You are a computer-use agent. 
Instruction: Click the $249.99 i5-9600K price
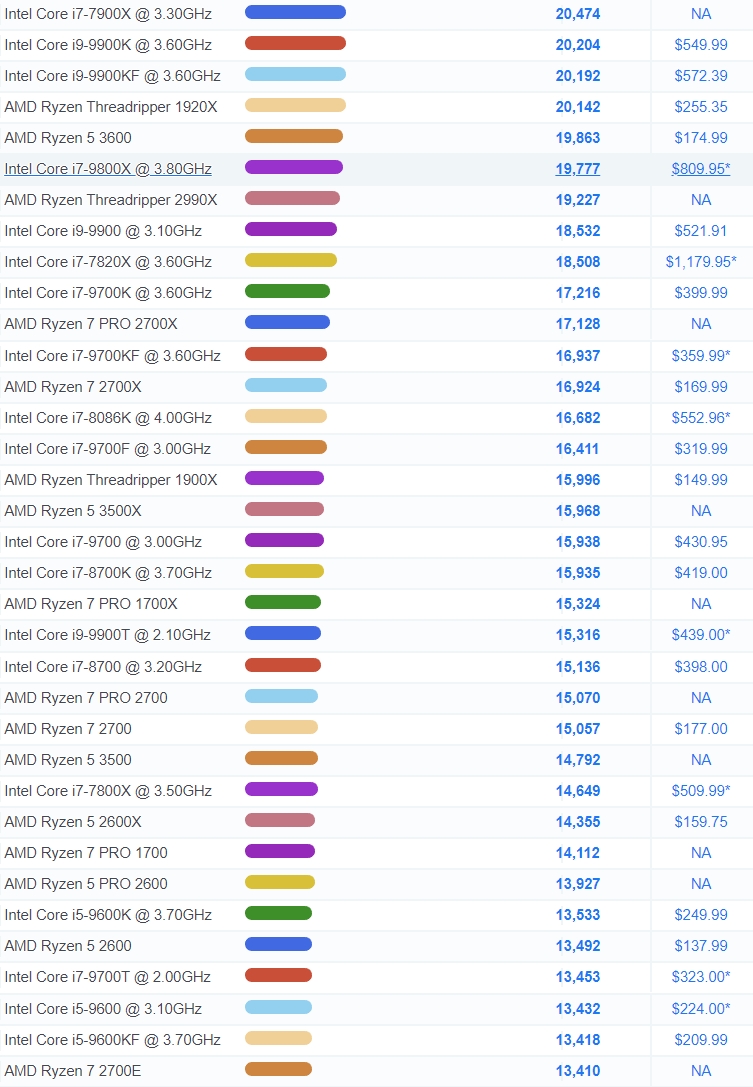pyautogui.click(x=700, y=915)
